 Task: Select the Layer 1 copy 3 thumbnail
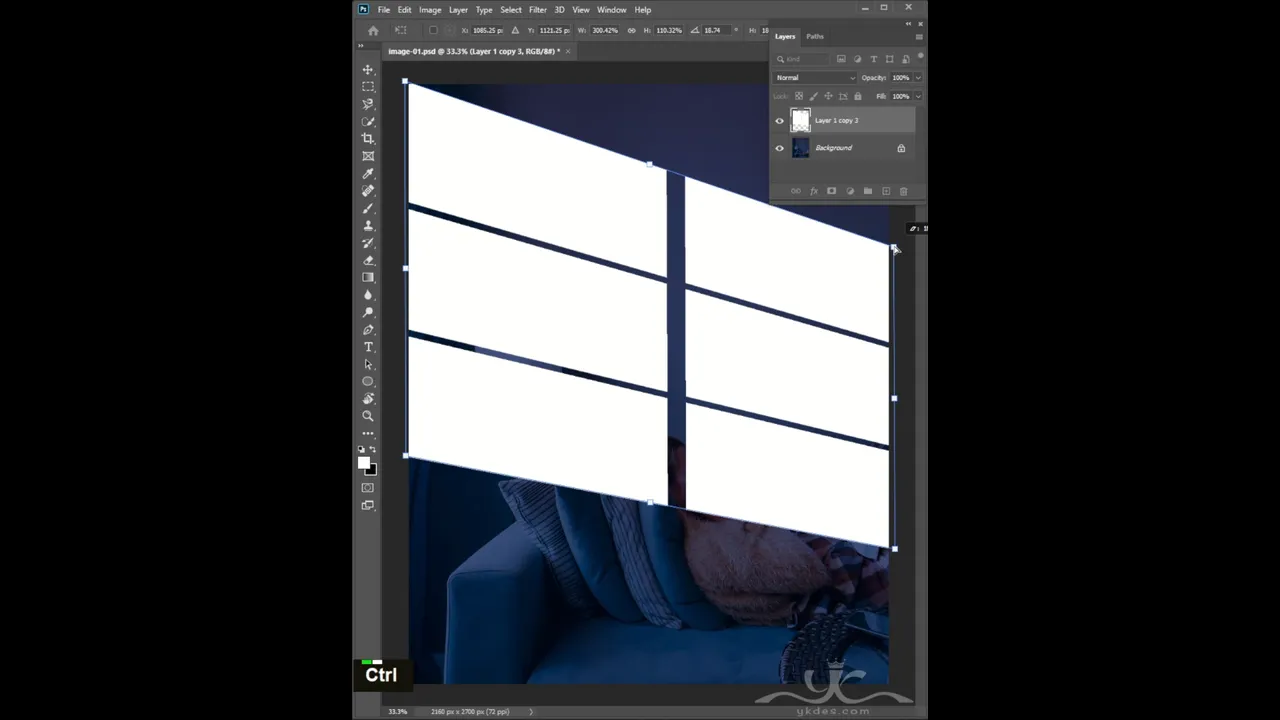800,121
